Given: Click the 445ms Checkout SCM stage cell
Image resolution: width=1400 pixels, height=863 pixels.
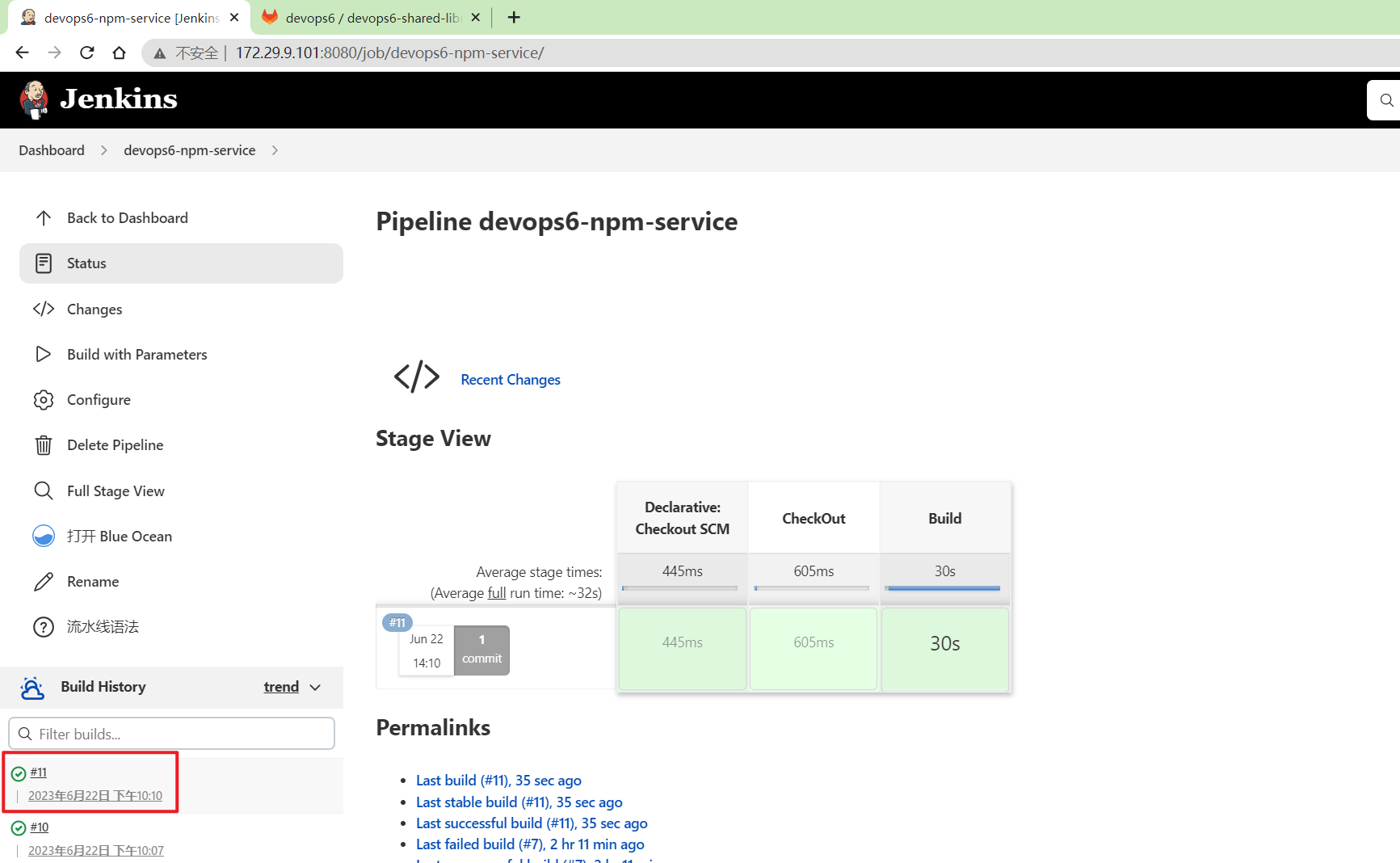Looking at the screenshot, I should pyautogui.click(x=683, y=649).
